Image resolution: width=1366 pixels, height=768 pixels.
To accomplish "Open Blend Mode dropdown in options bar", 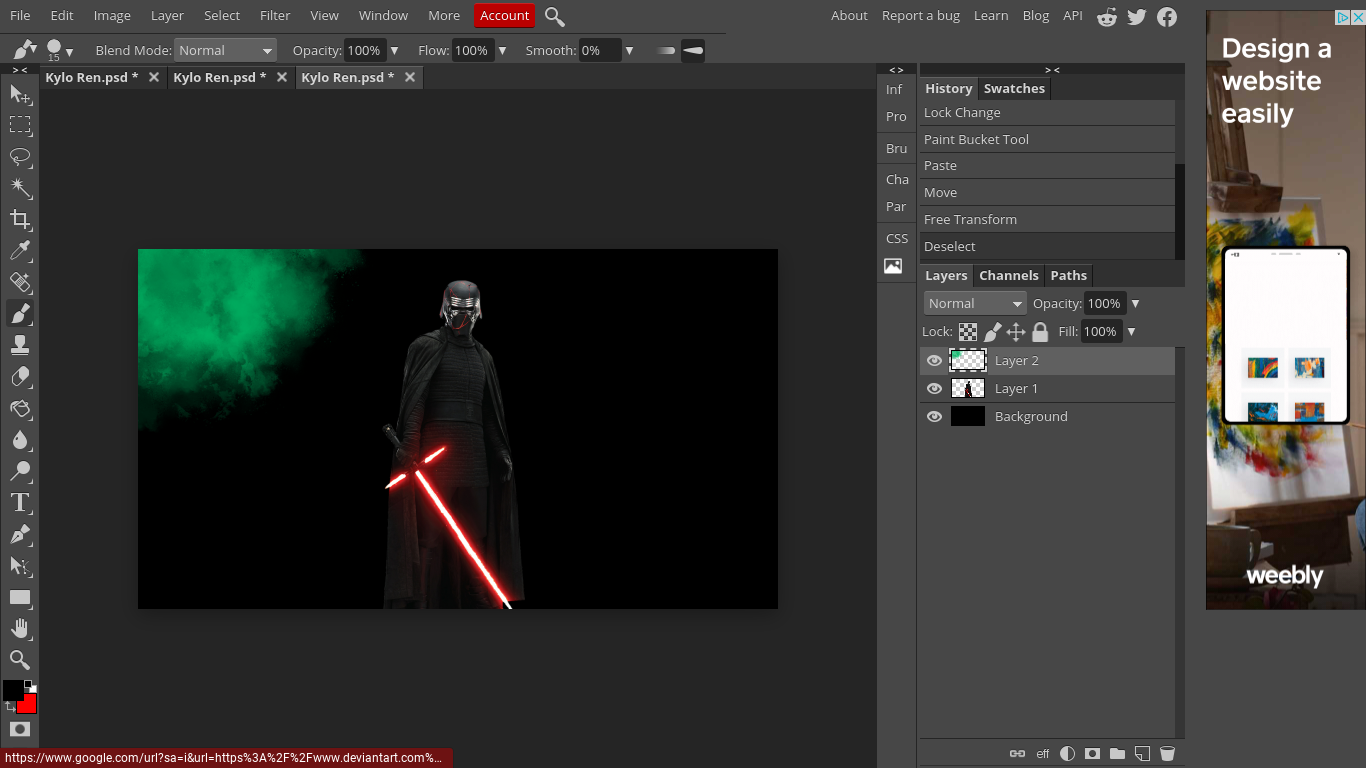I will click(x=225, y=50).
